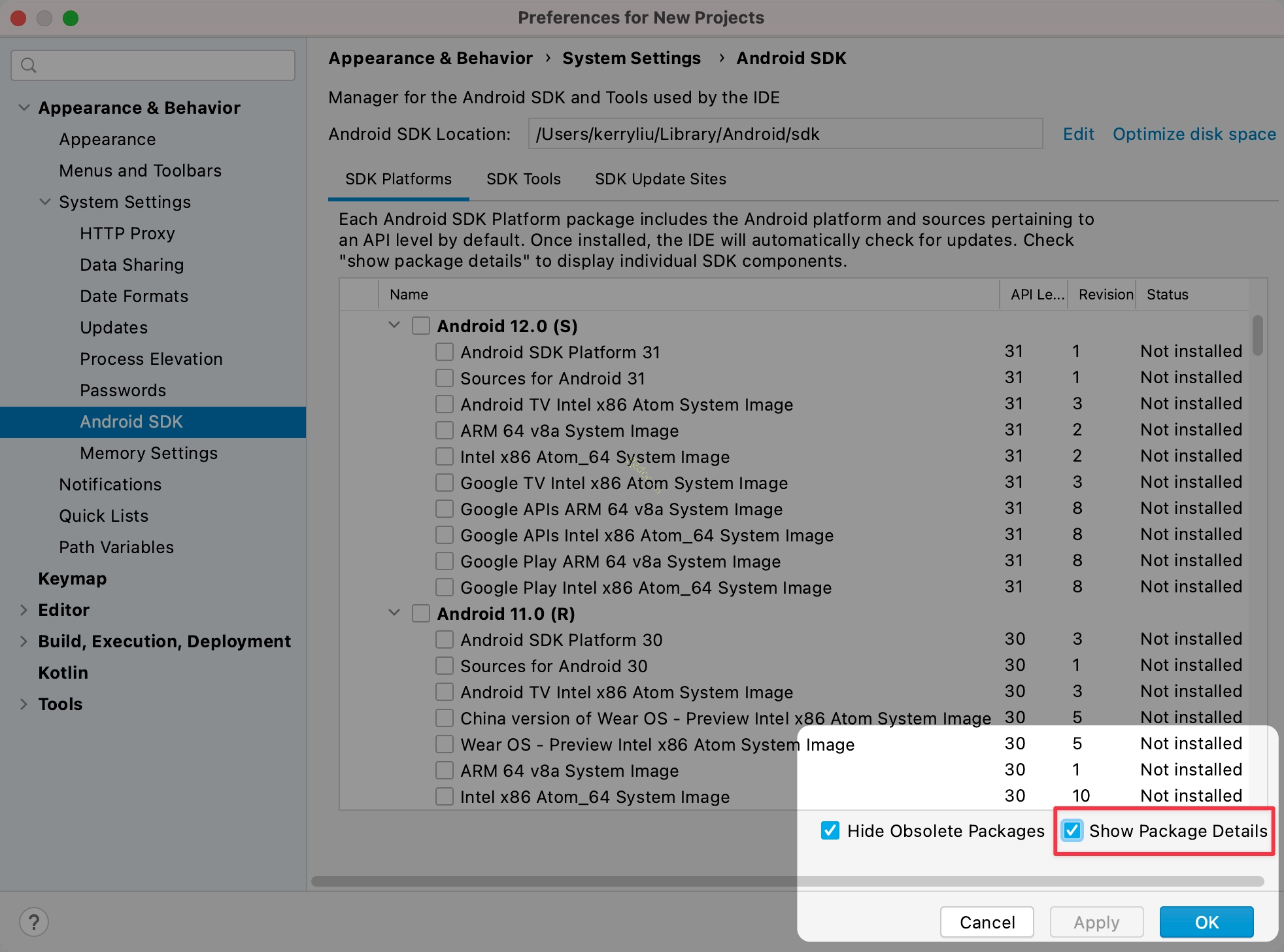Switch to SDK Update Sites tab
Viewport: 1284px width, 952px height.
point(660,179)
